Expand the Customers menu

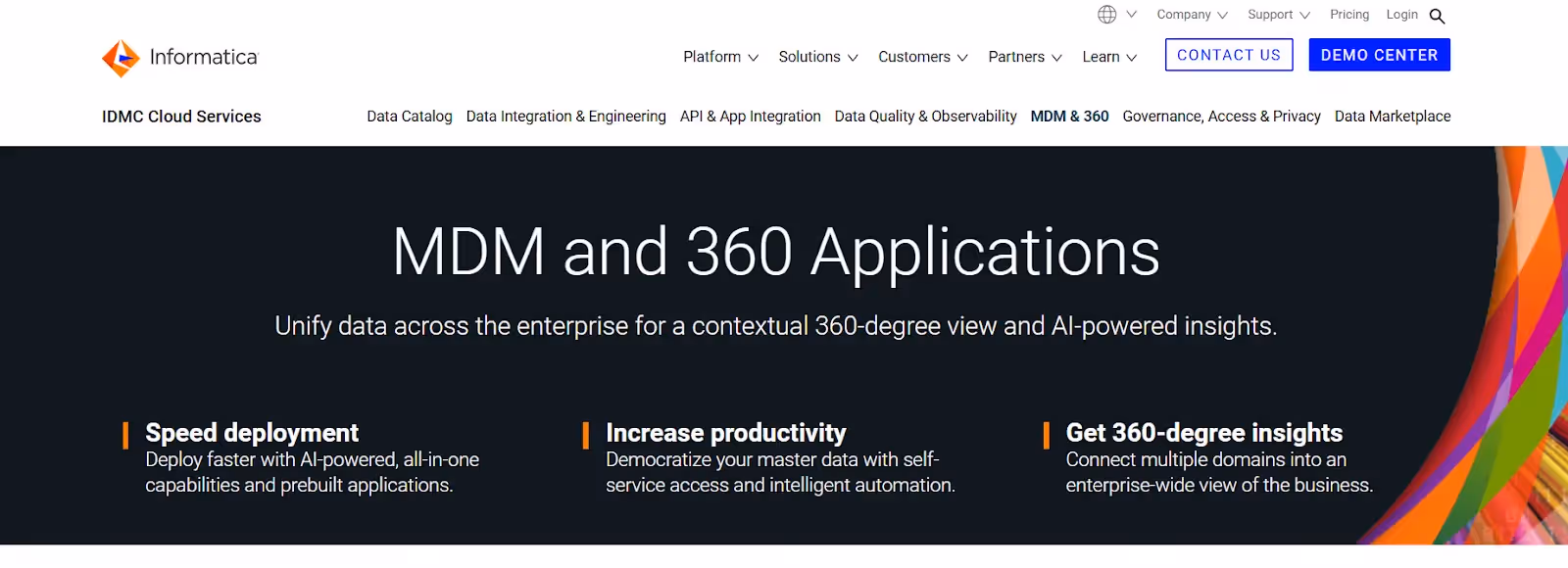coord(923,57)
